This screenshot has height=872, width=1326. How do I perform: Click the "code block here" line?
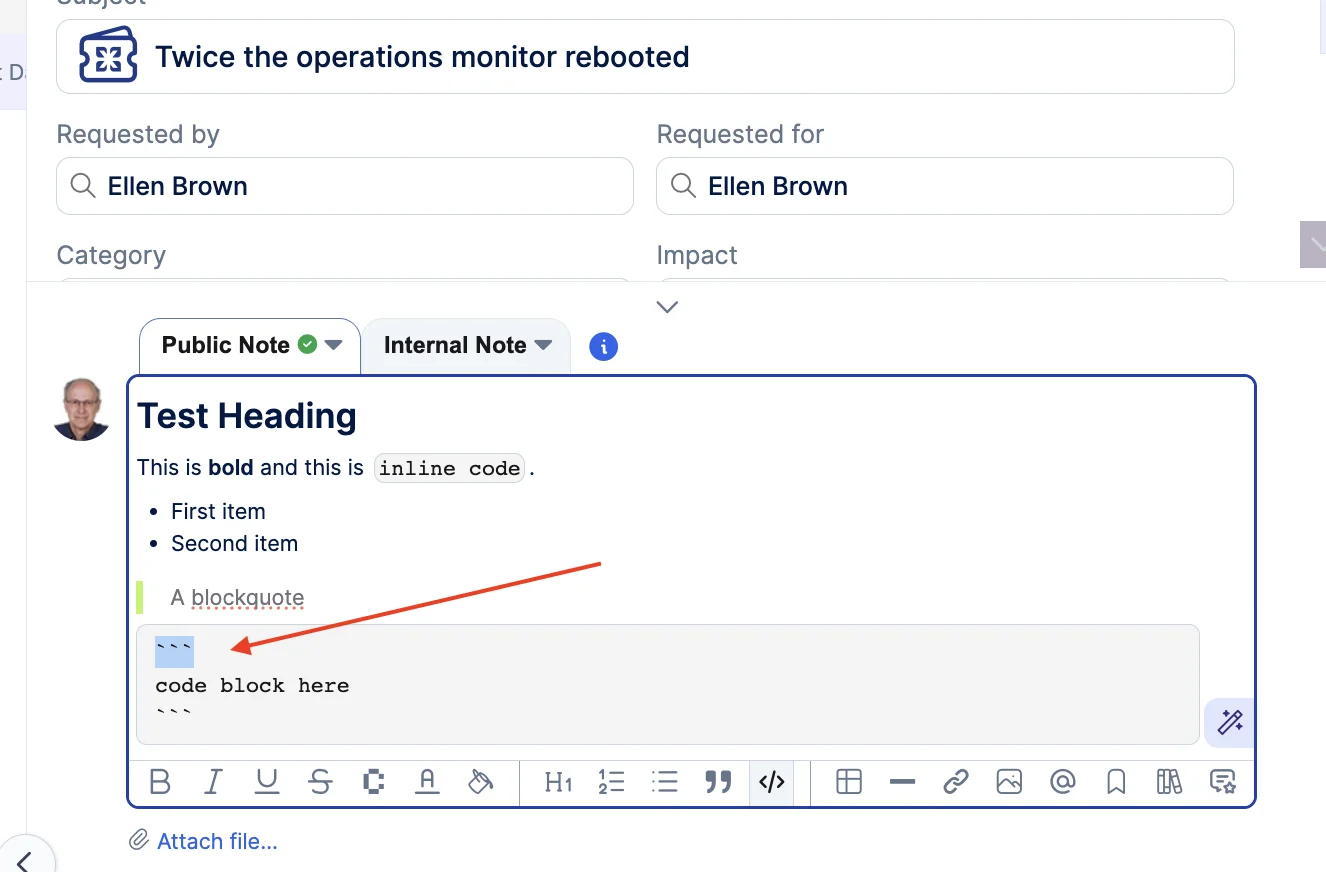[252, 686]
